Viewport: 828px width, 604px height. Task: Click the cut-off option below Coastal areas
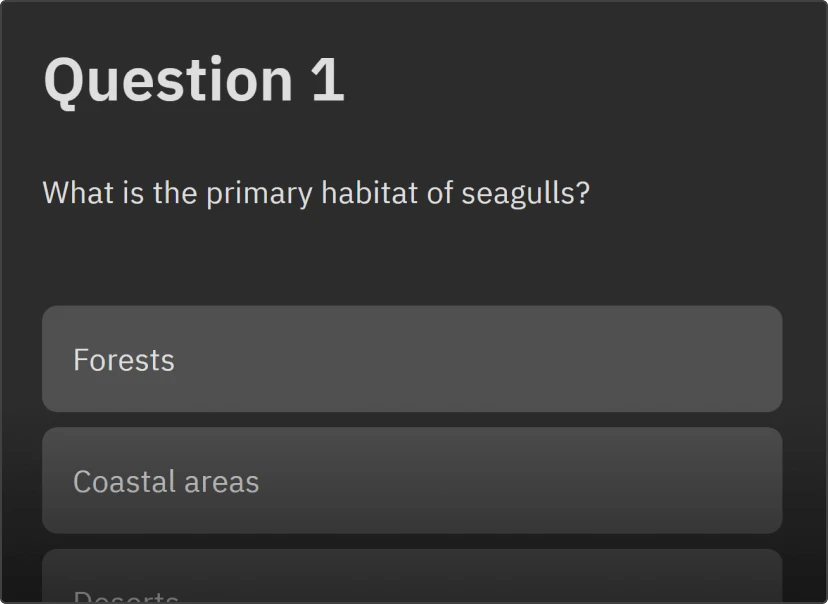[412, 580]
